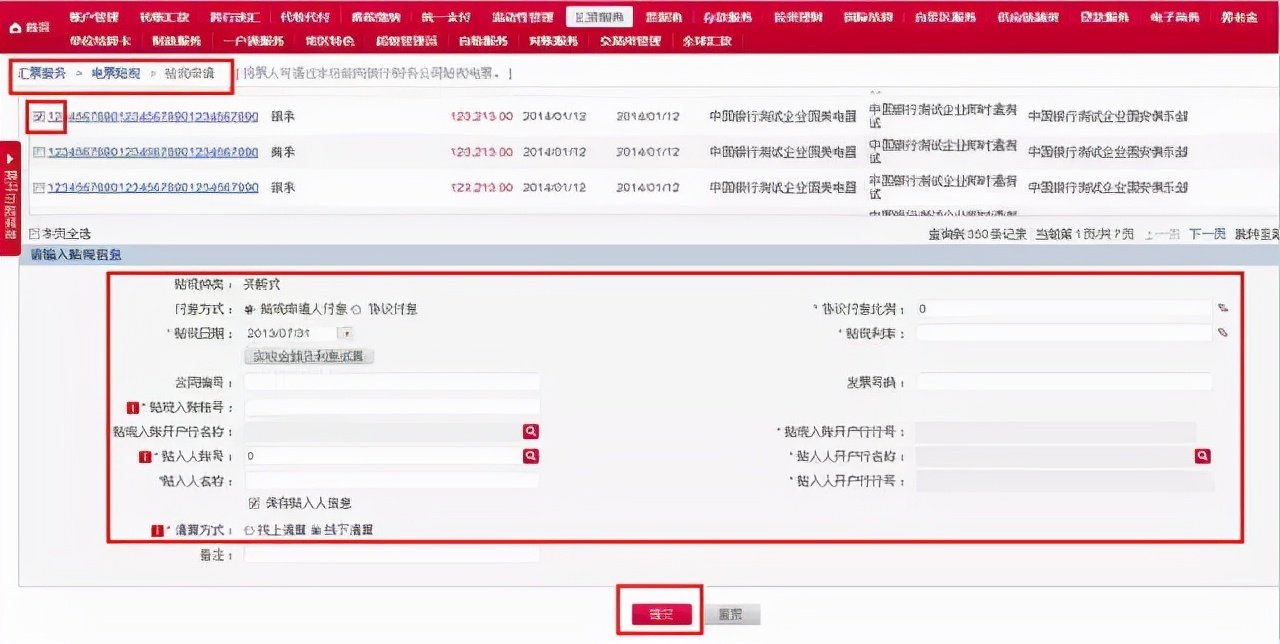Open the 贴现日期 date picker dropdown

(x=345, y=333)
